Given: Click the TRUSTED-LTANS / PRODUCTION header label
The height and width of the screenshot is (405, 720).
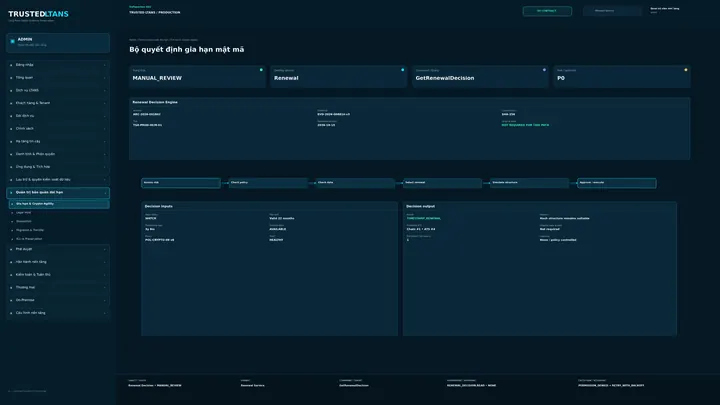Looking at the screenshot, I should coord(155,13).
